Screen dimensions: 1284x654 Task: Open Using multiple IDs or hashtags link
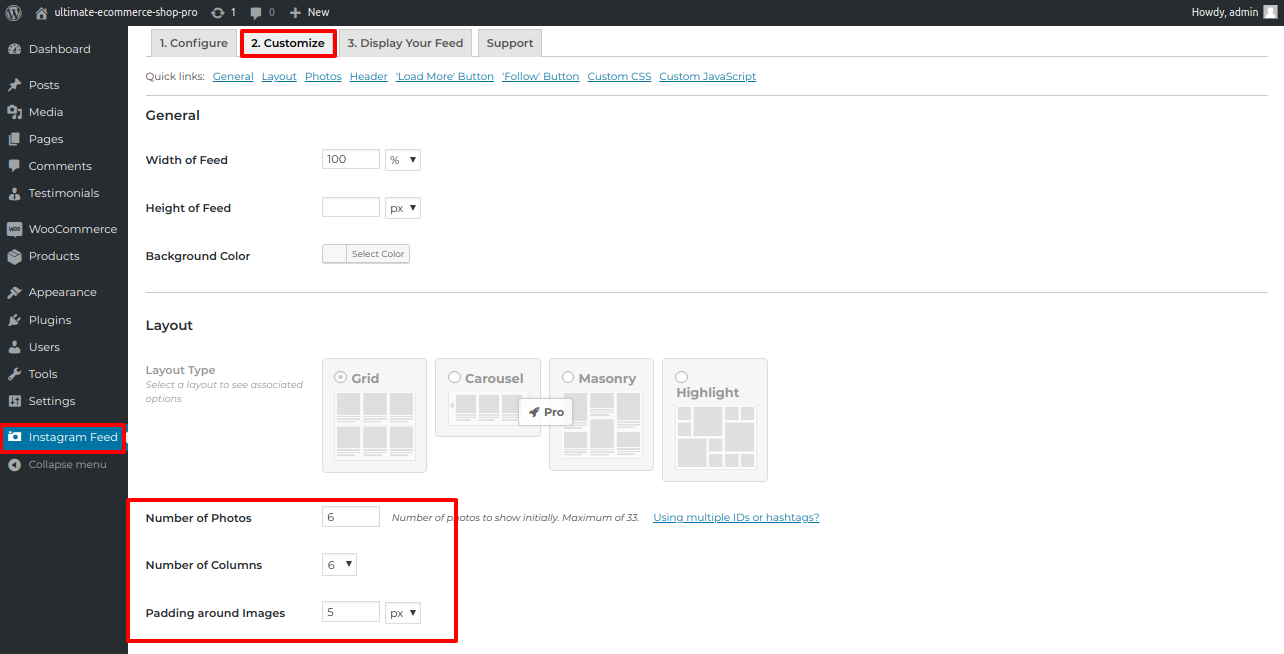736,517
